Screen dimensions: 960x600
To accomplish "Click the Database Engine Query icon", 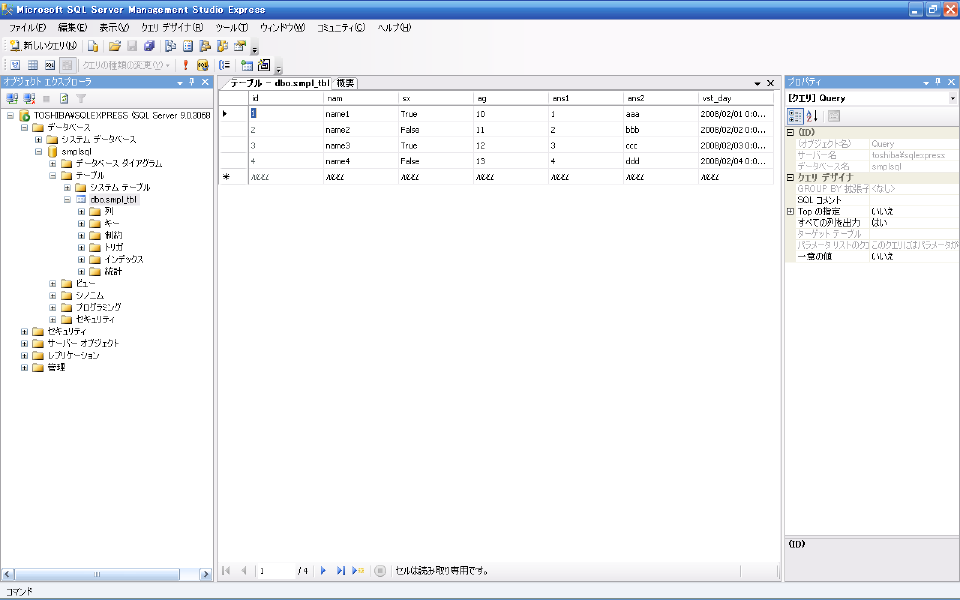I will click(93, 46).
